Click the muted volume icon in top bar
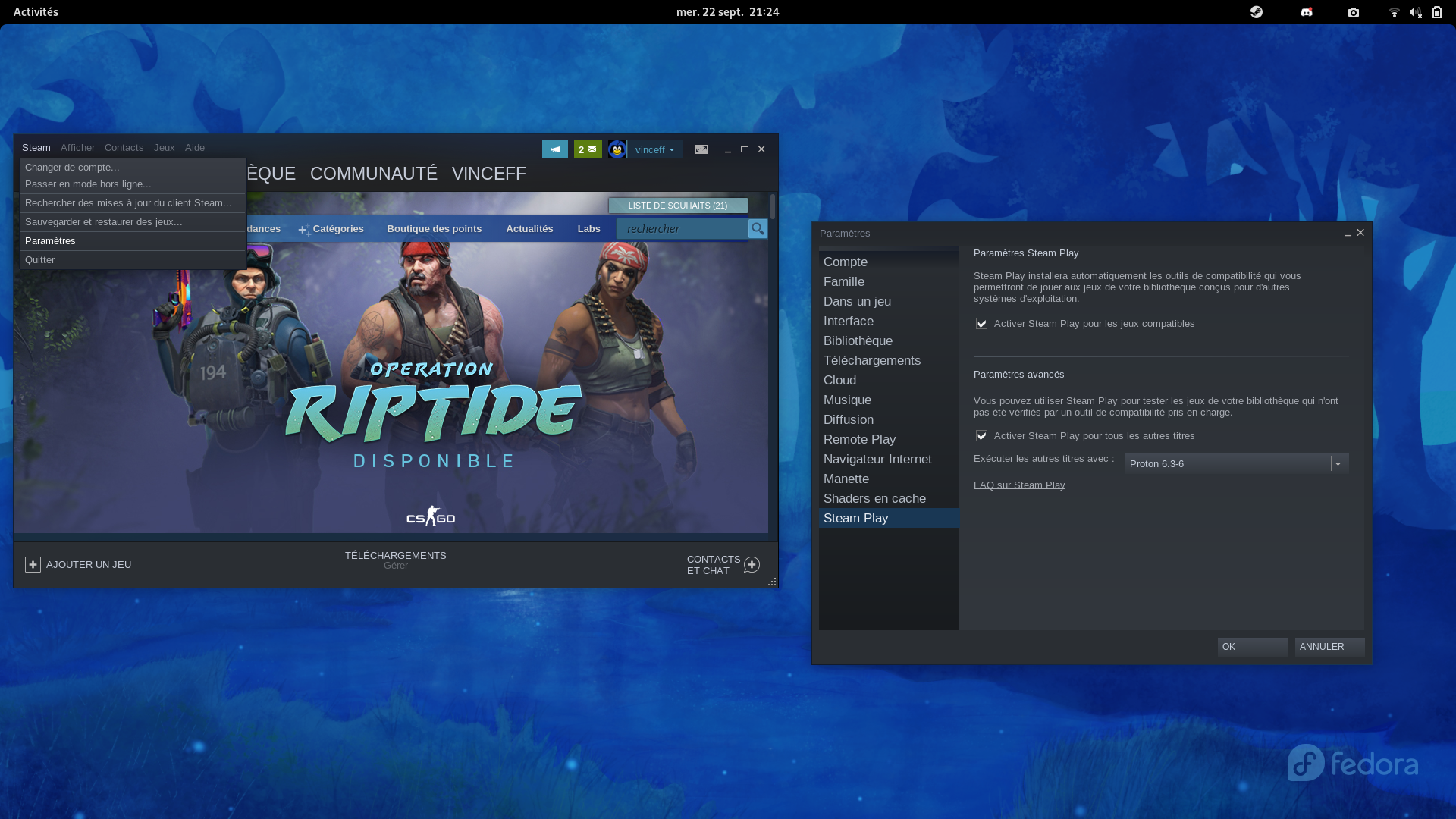Screen dimensions: 1456x819 point(1415,12)
